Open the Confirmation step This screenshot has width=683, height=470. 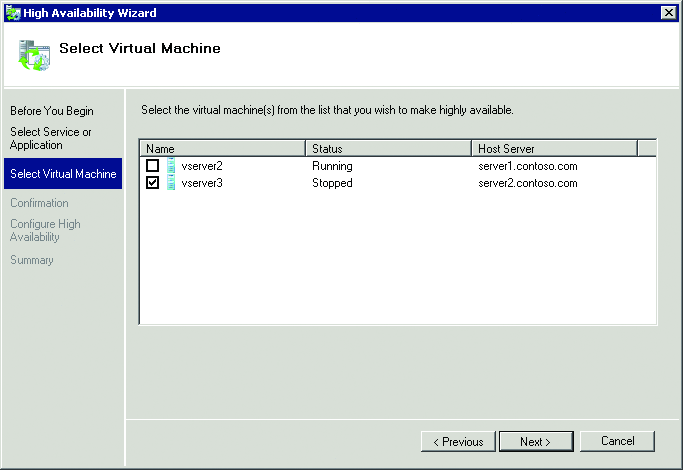click(x=39, y=203)
